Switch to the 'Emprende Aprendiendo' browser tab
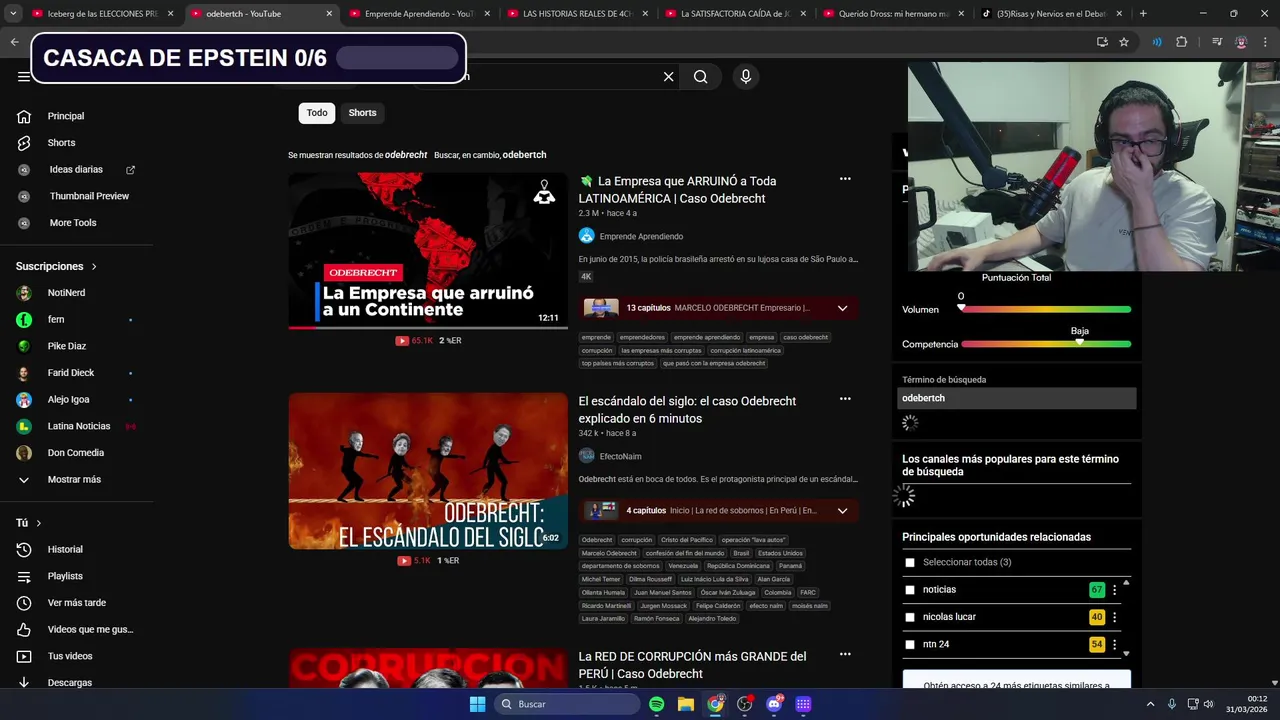 point(419,14)
